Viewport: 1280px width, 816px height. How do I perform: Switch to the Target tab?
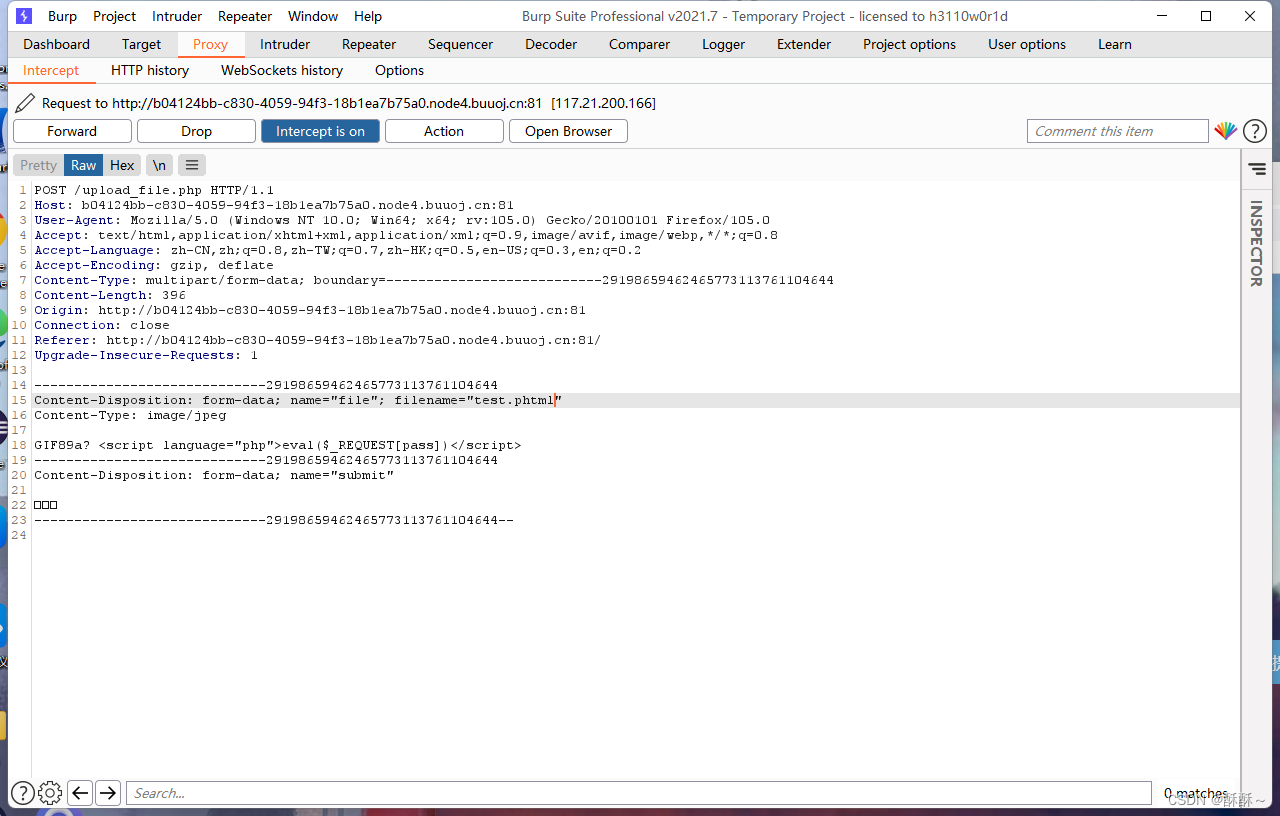pyautogui.click(x=141, y=44)
